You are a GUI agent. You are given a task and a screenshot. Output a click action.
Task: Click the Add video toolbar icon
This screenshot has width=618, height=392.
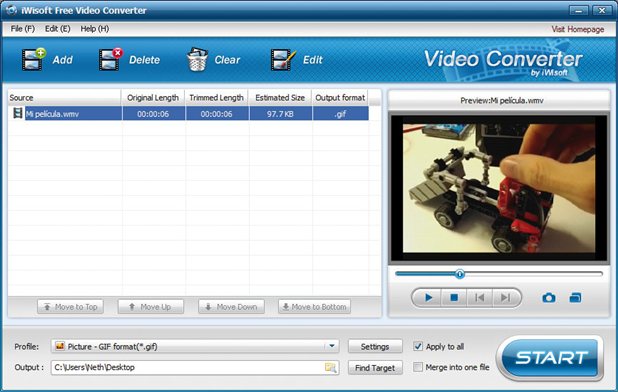point(34,59)
